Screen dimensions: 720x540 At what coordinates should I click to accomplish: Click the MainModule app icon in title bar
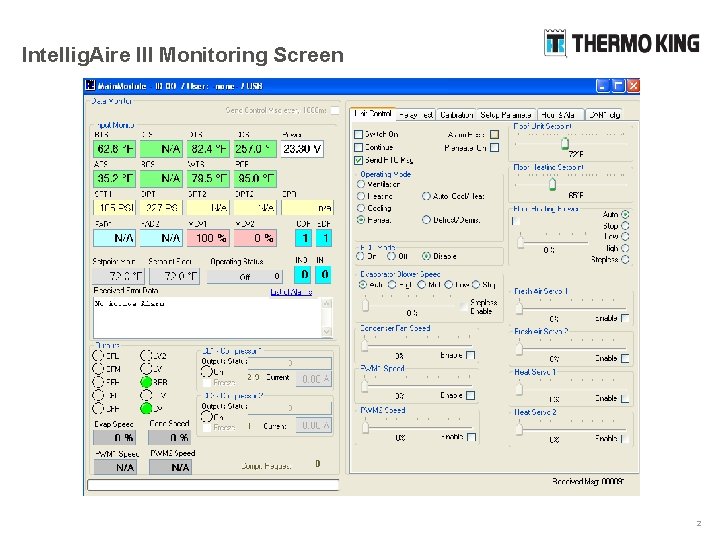pyautogui.click(x=91, y=85)
